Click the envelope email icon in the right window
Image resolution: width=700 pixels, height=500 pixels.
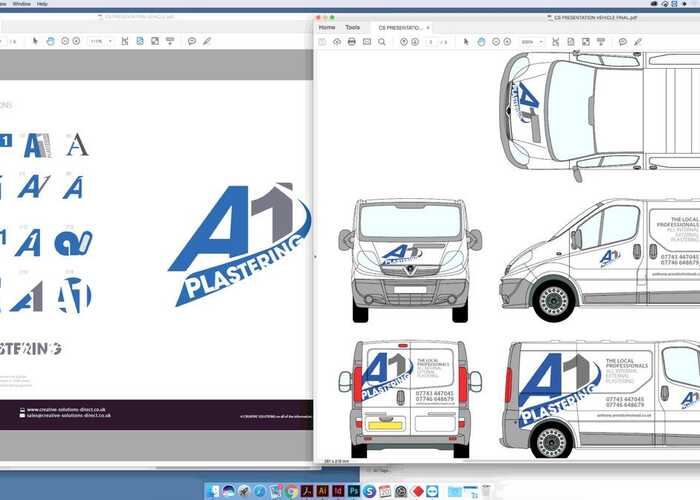click(x=367, y=42)
